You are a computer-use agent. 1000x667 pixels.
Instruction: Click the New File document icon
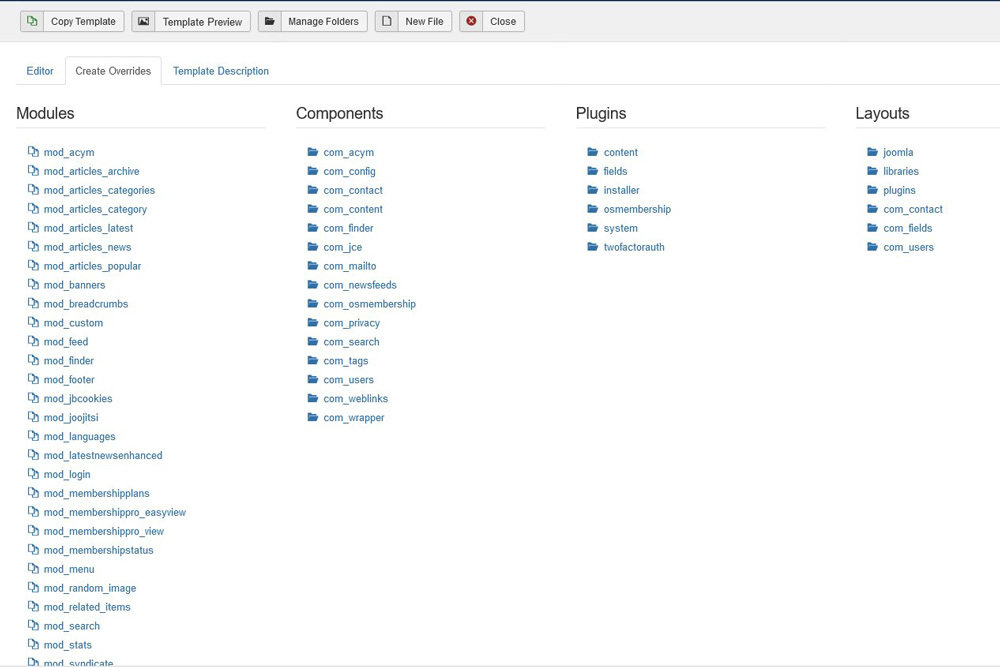coord(386,21)
